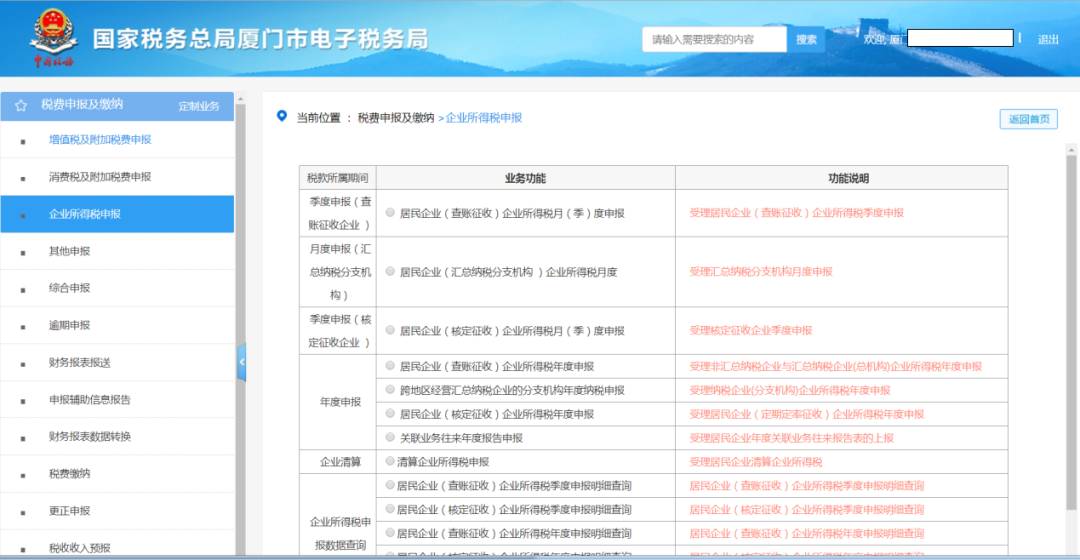Click 受理汇总纳税分支机构月度申报 description
This screenshot has height=560, width=1080.
[x=760, y=271]
